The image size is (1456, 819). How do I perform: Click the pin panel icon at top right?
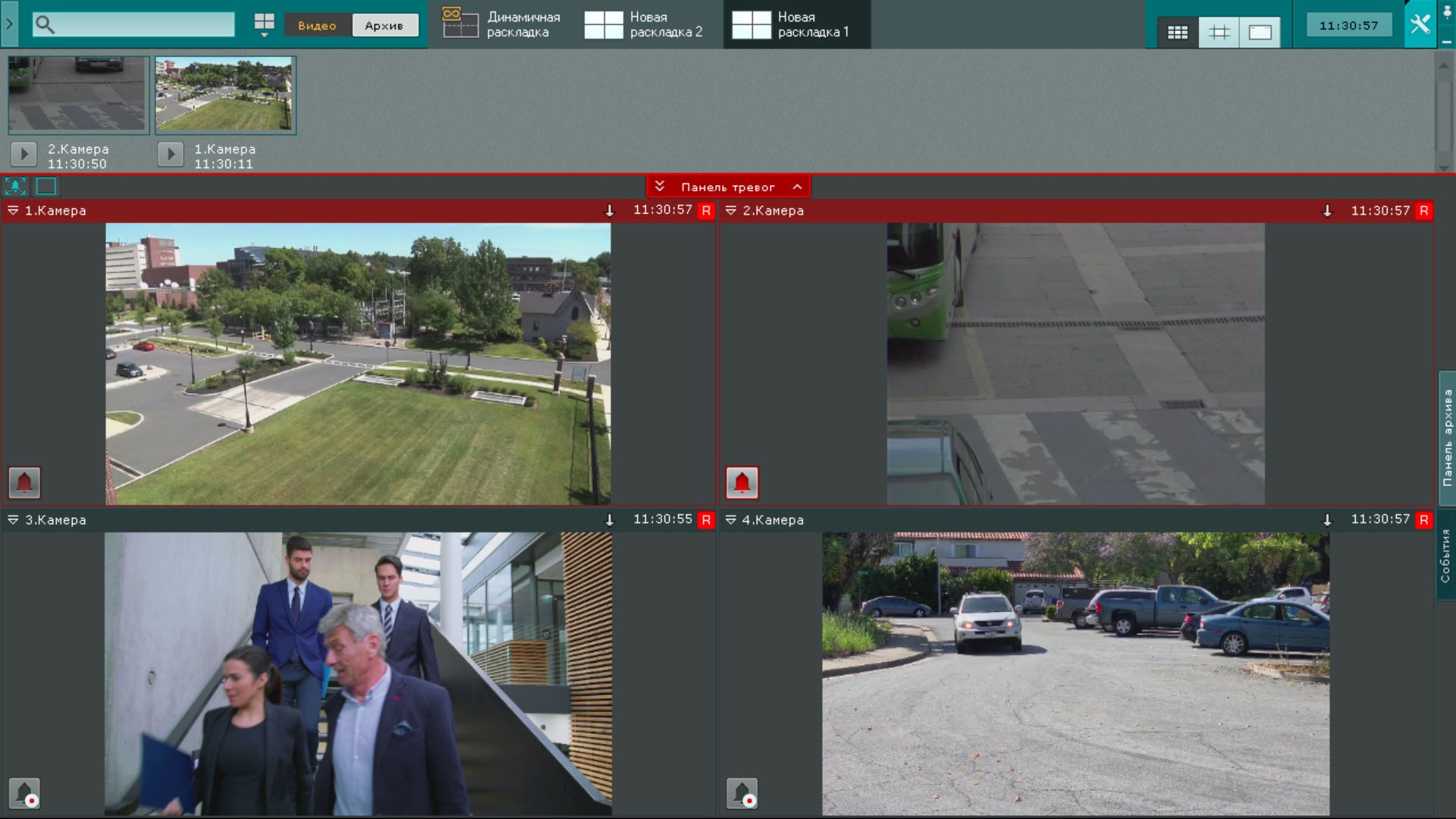click(1447, 14)
